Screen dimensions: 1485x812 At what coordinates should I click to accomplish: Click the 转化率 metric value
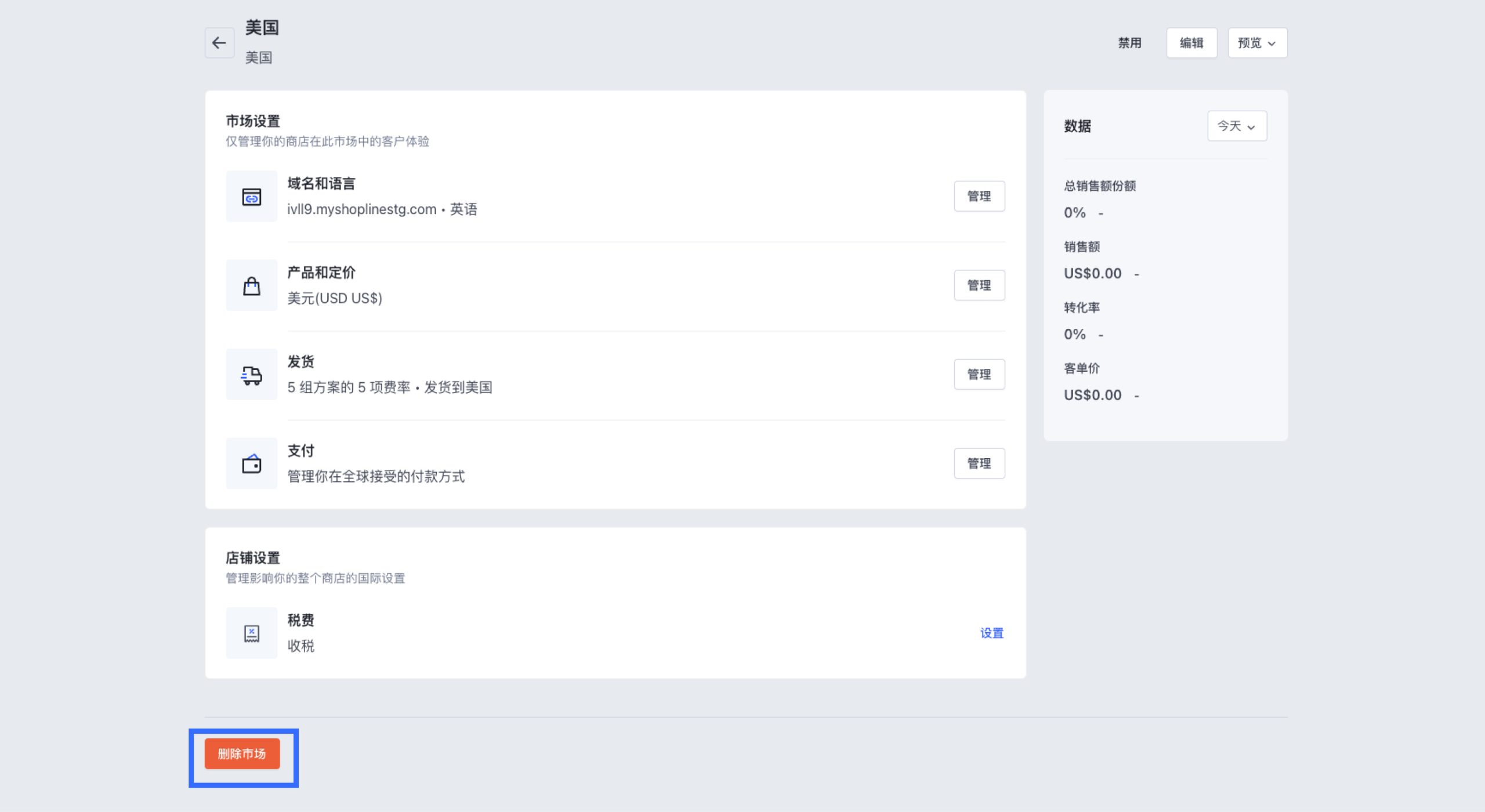(1074, 335)
